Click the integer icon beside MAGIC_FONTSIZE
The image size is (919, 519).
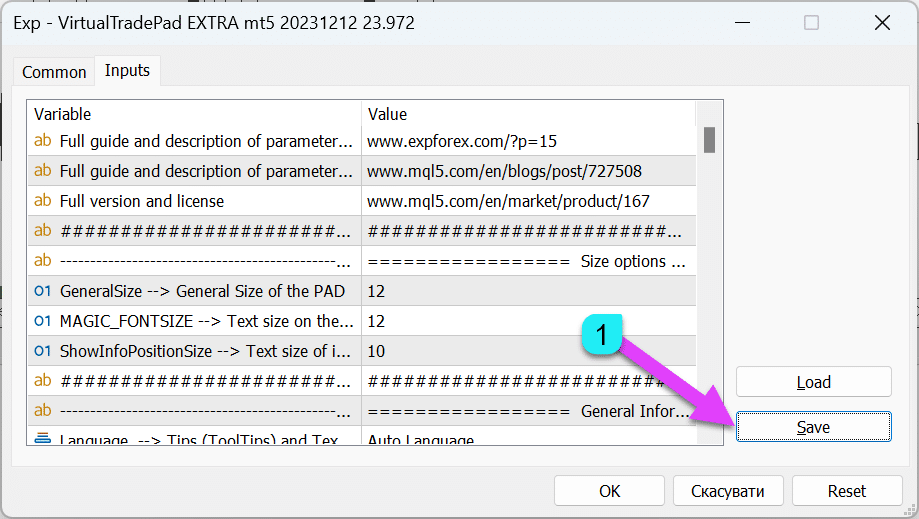(x=43, y=321)
